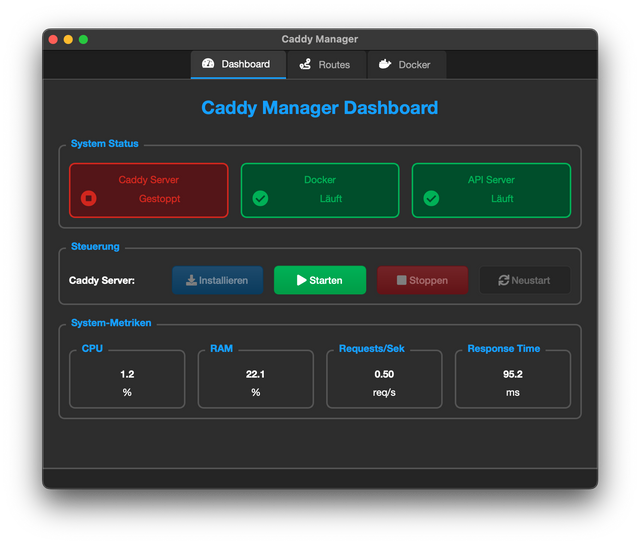This screenshot has width=640, height=545.
Task: Minimize the window with the yellow button
Action: (68, 39)
